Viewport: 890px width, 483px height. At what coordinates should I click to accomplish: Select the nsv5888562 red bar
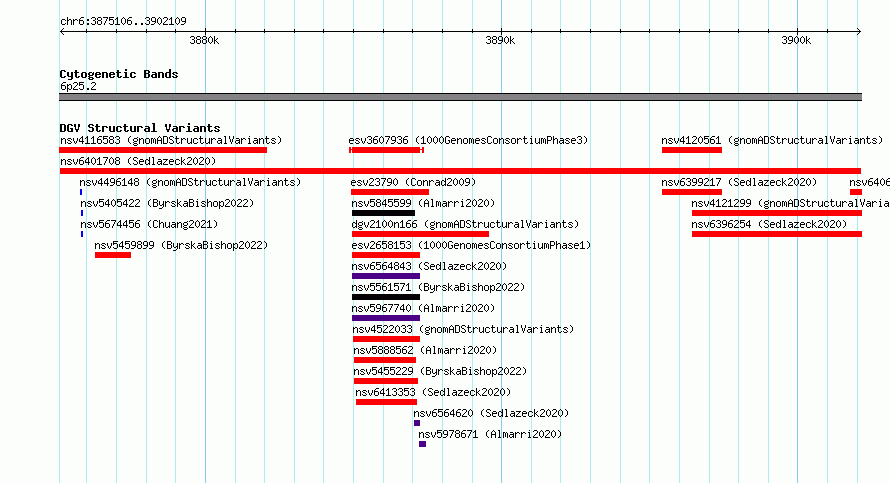385,360
